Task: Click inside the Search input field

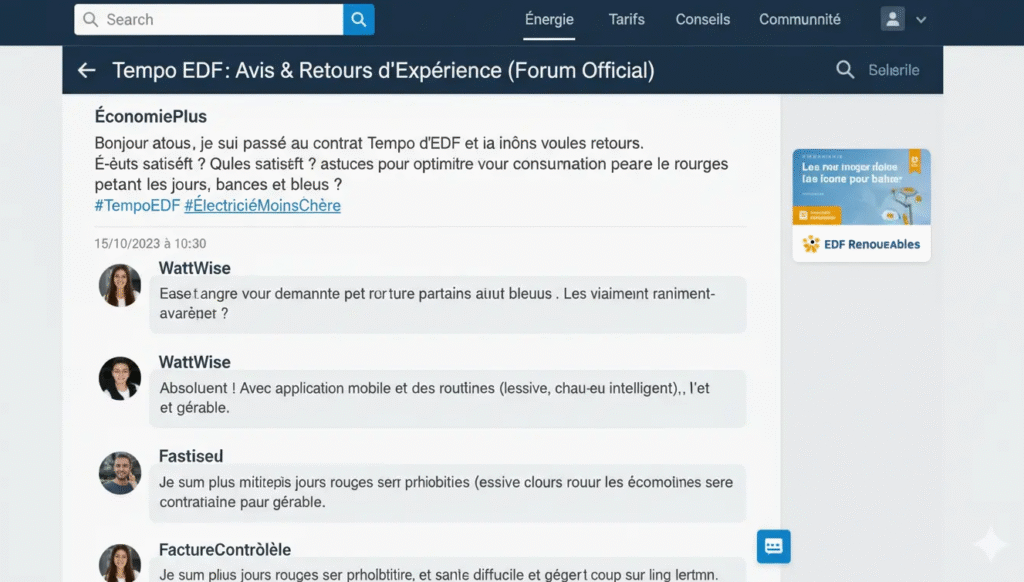Action: (x=210, y=19)
